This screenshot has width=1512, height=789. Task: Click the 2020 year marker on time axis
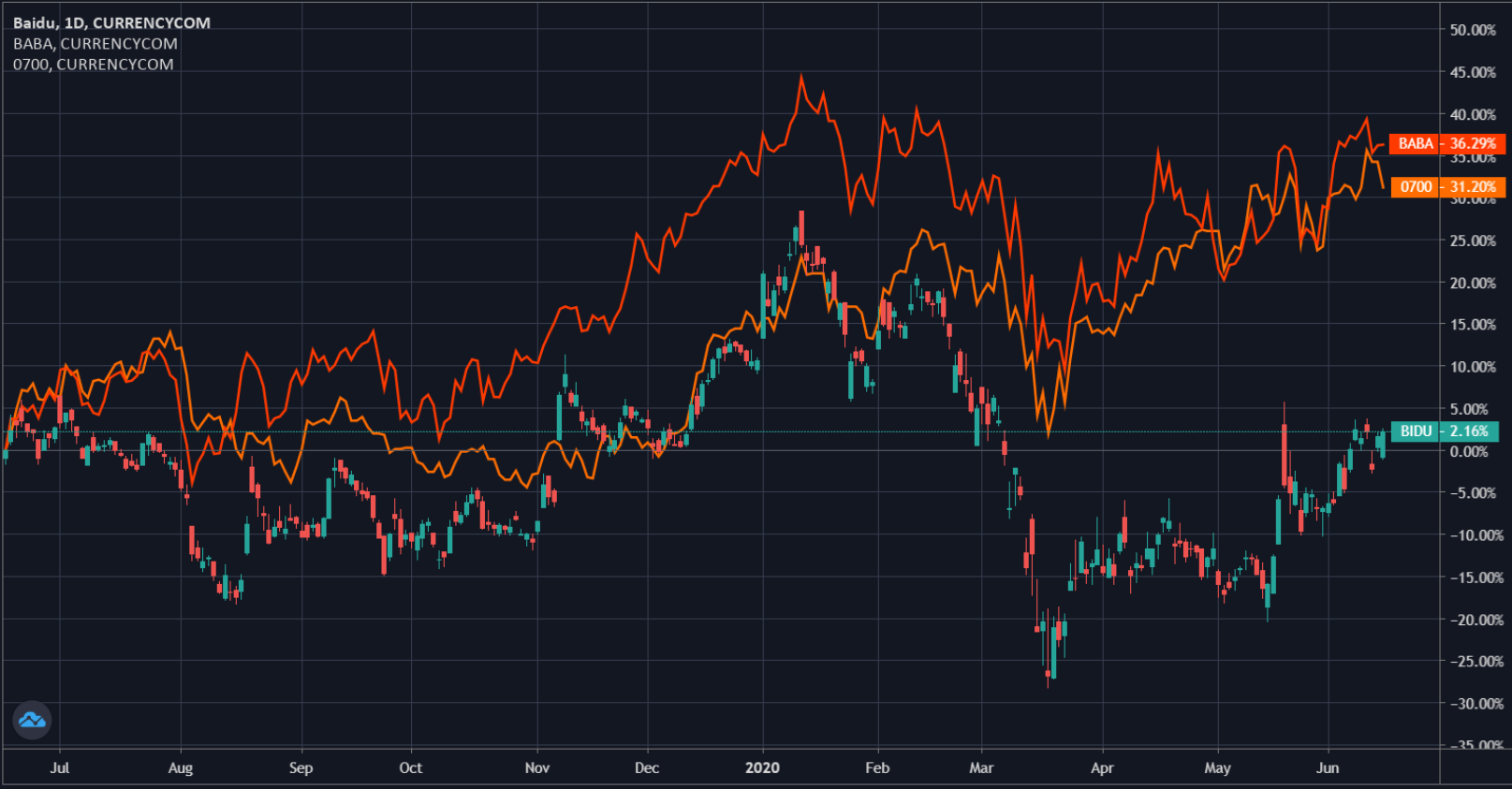[x=762, y=767]
